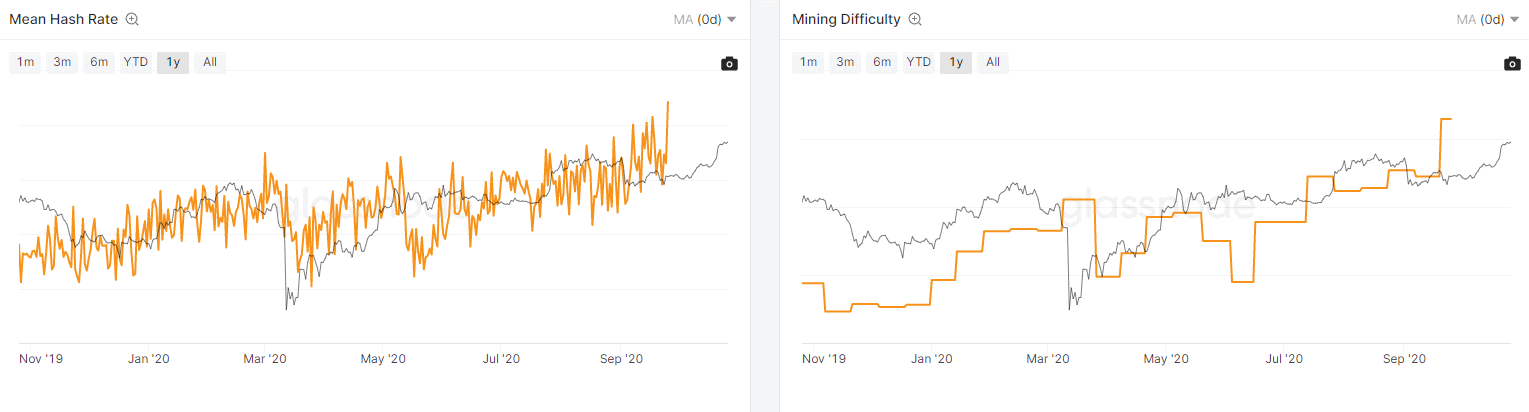This screenshot has height=412, width=1529.
Task: Select 1y range on Mining Difficulty
Action: [956, 62]
